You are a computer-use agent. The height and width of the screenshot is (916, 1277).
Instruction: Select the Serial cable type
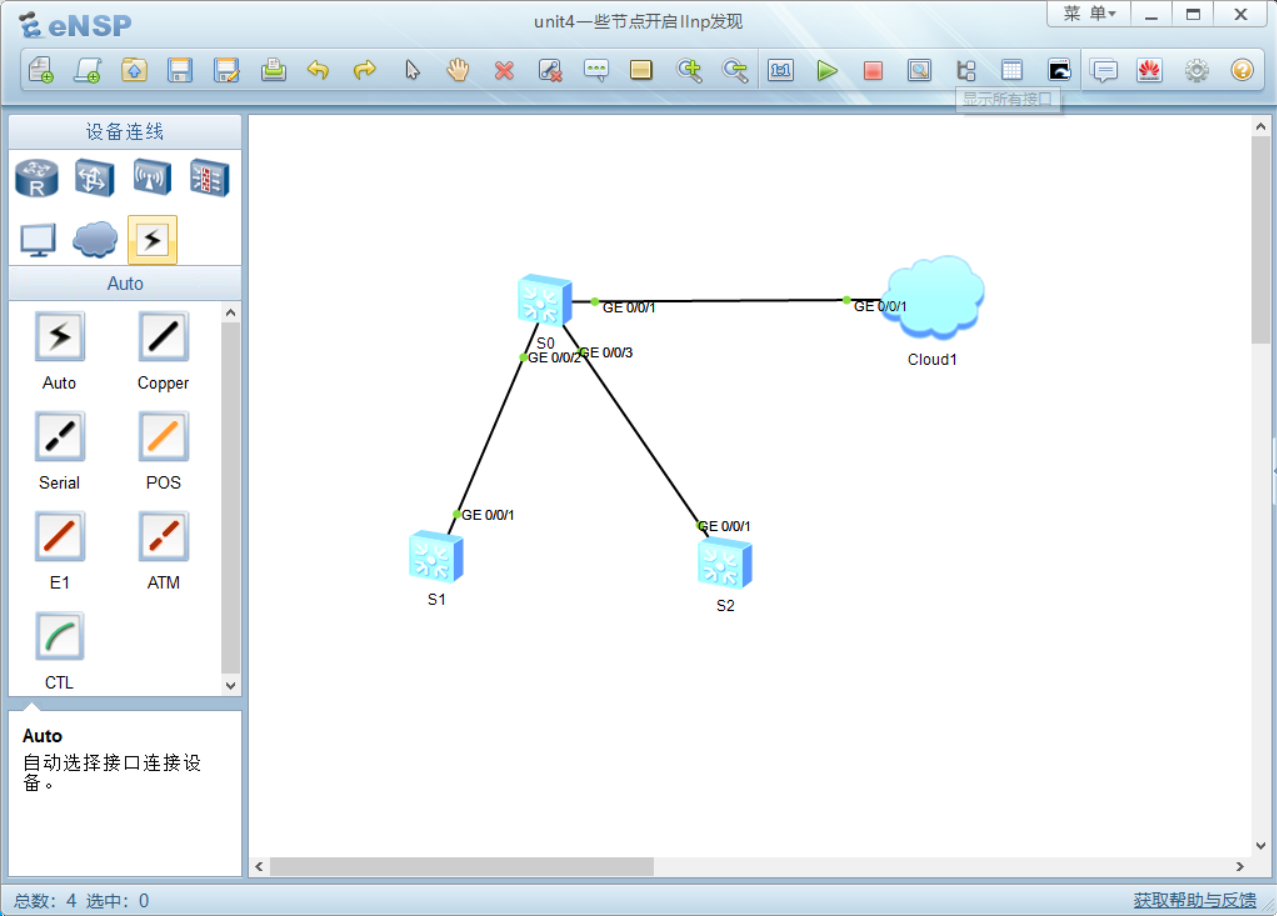coord(60,437)
